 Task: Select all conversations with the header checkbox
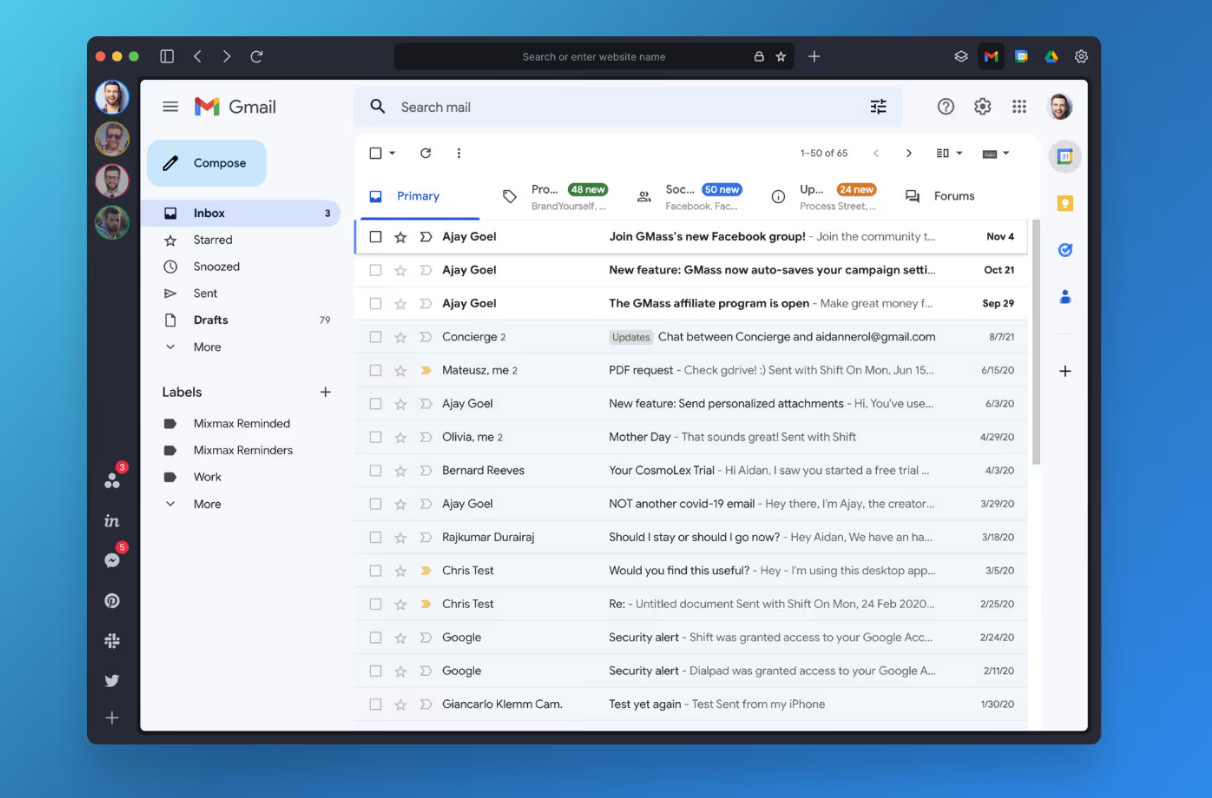[375, 153]
